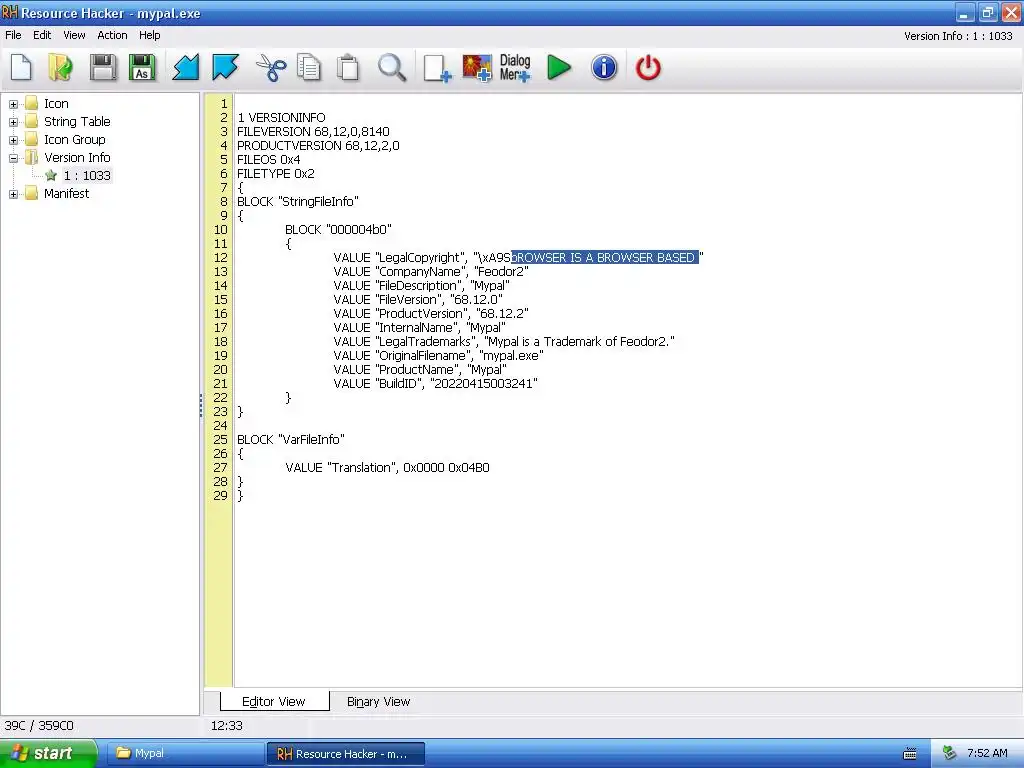
Task: Click the keyboard icon in the taskbar
Action: click(x=910, y=754)
